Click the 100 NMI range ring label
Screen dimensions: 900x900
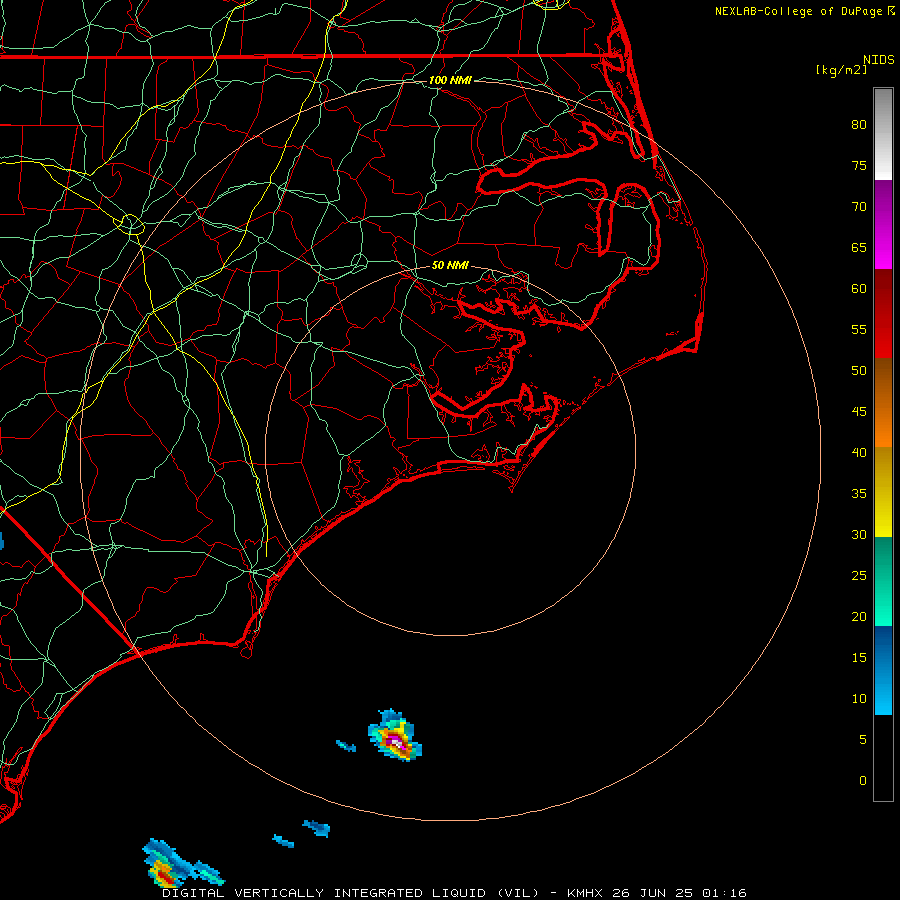click(450, 80)
